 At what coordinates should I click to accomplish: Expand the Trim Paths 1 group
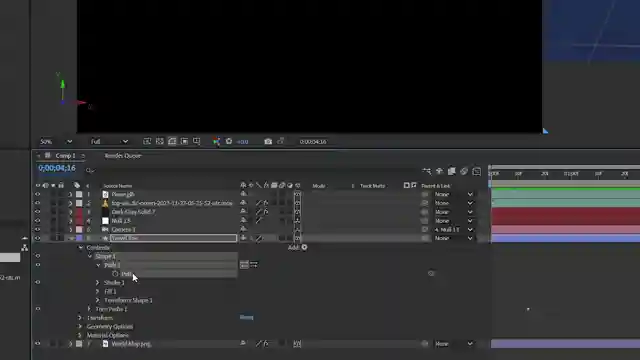89,309
